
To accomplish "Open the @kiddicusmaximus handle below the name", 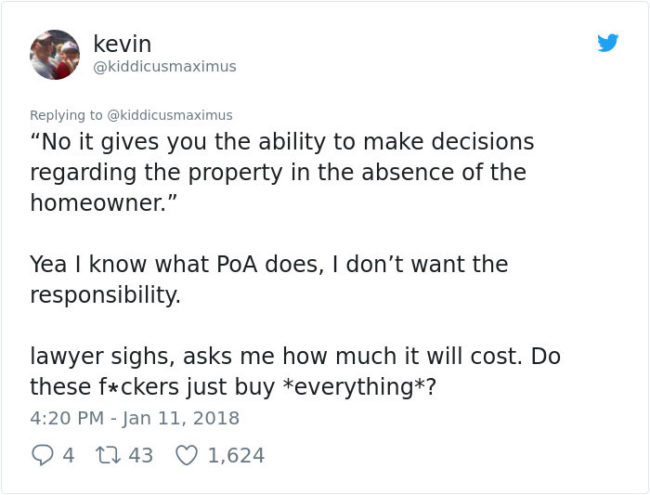I will 164,67.
